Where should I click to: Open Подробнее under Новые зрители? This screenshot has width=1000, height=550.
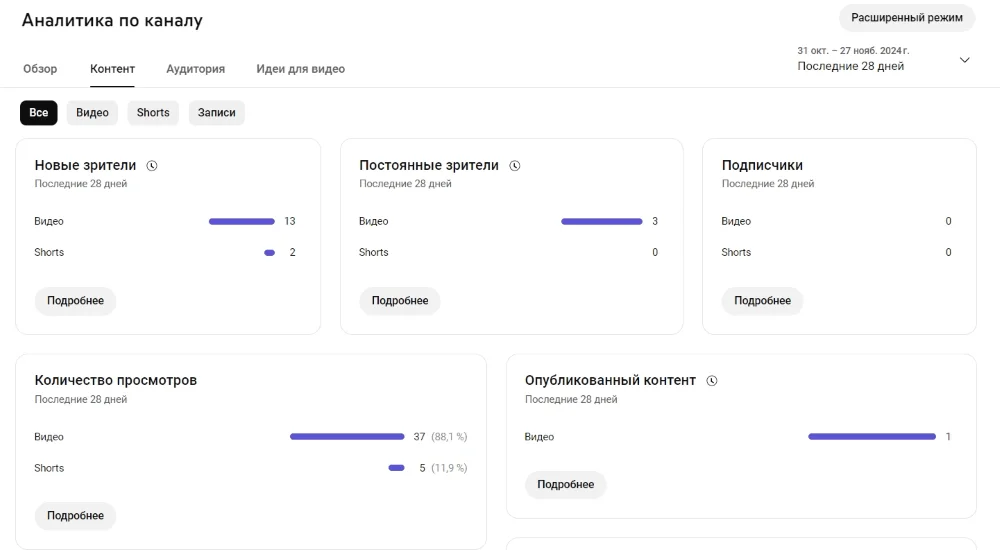[75, 301]
